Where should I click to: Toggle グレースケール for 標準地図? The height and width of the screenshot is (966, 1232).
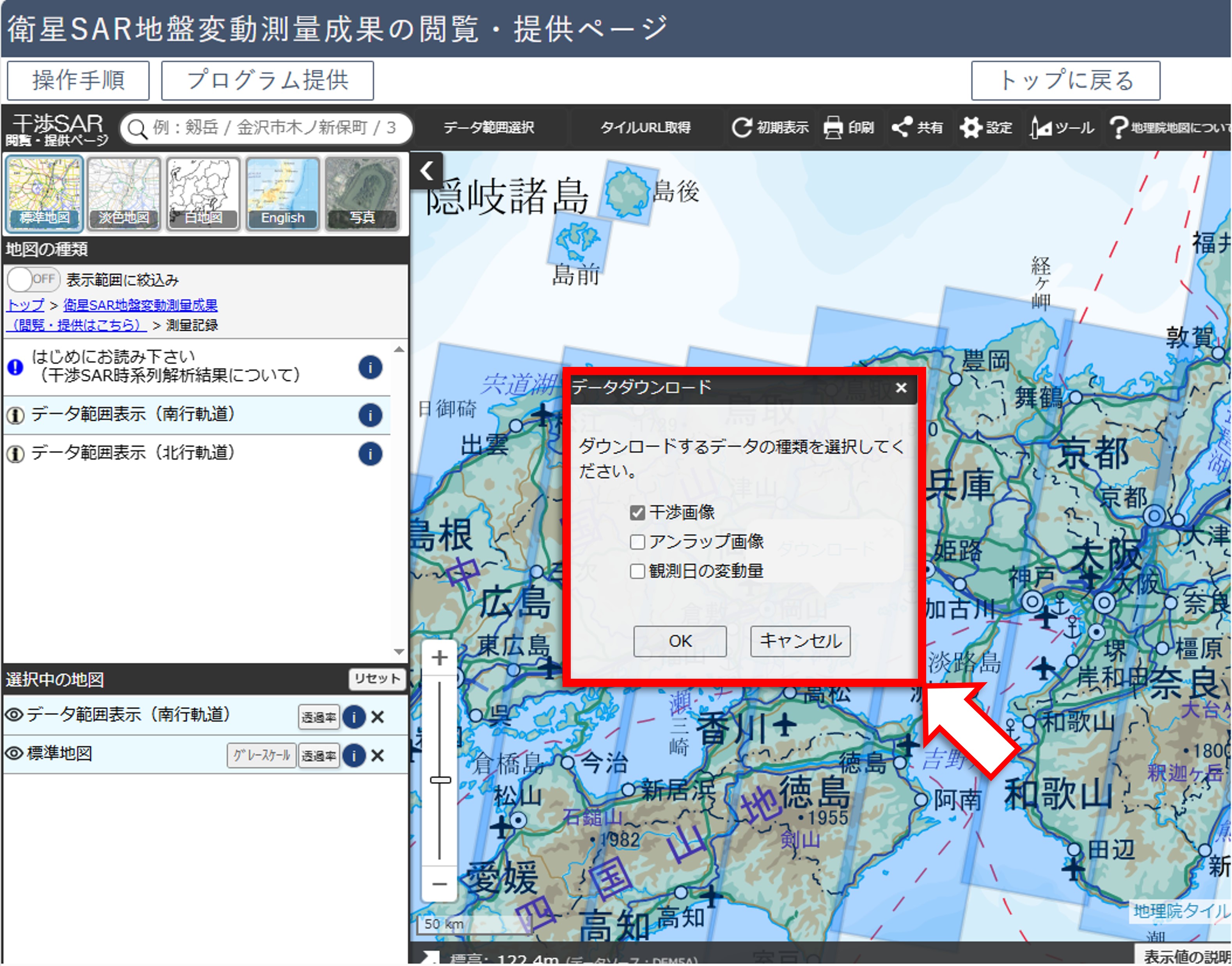tap(262, 756)
